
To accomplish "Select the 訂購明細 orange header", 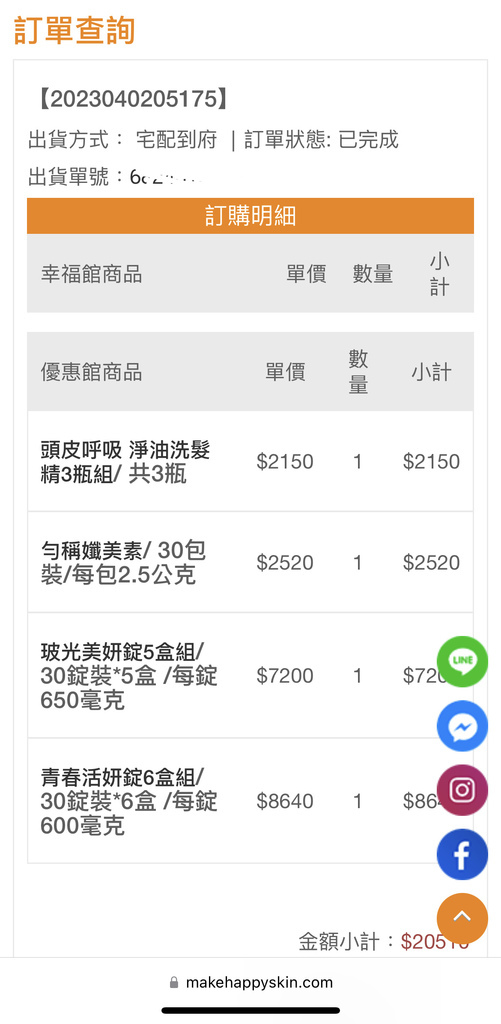I will (x=250, y=216).
